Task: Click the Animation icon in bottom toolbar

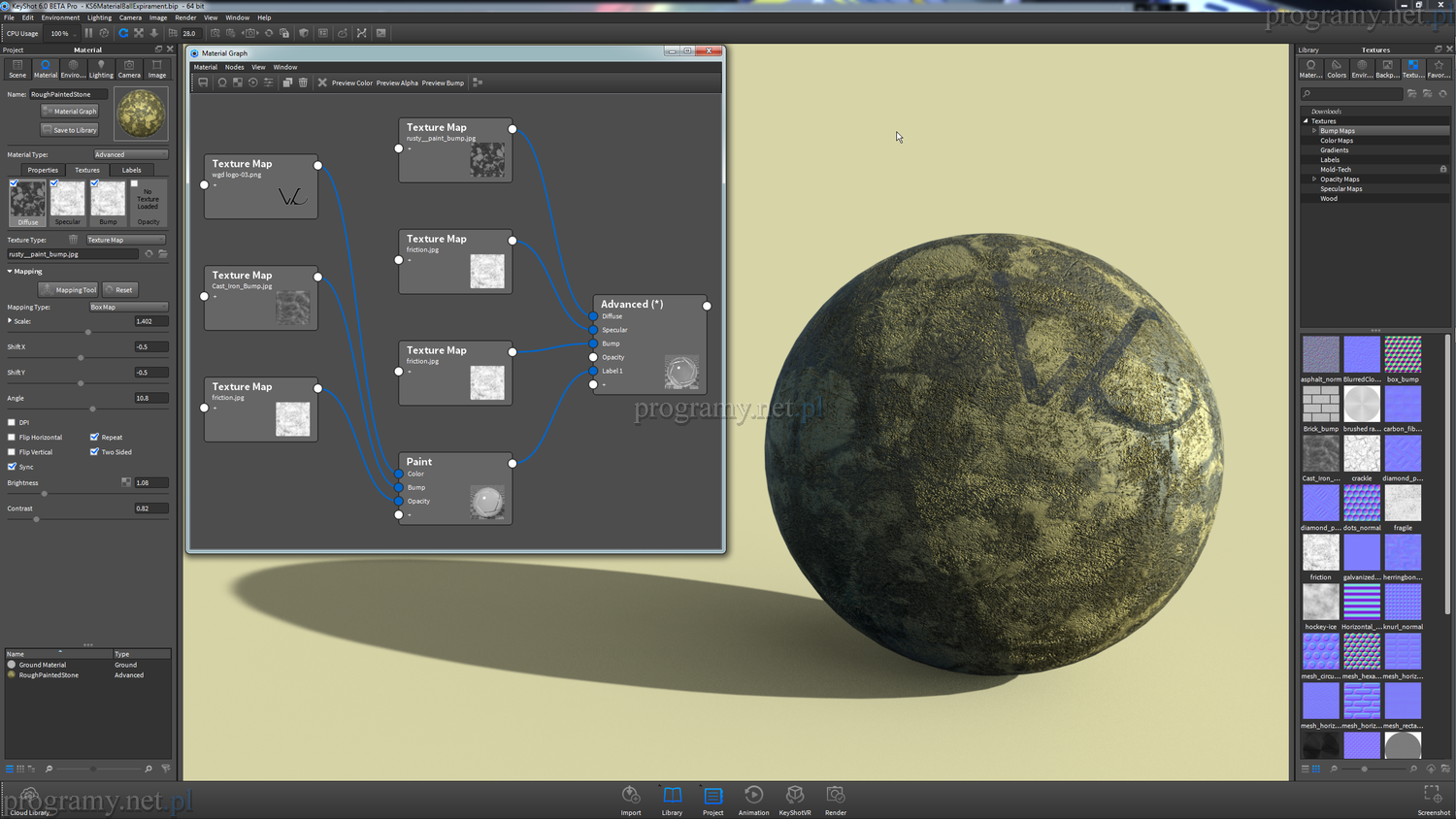Action: pos(753,797)
